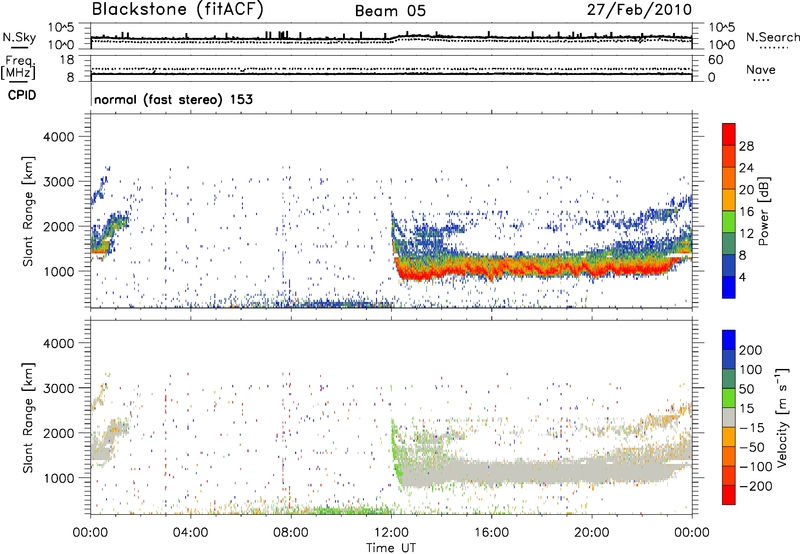Click the '08:00' time tick label
Image resolution: width=800 pixels, height=554 pixels.
point(291,533)
